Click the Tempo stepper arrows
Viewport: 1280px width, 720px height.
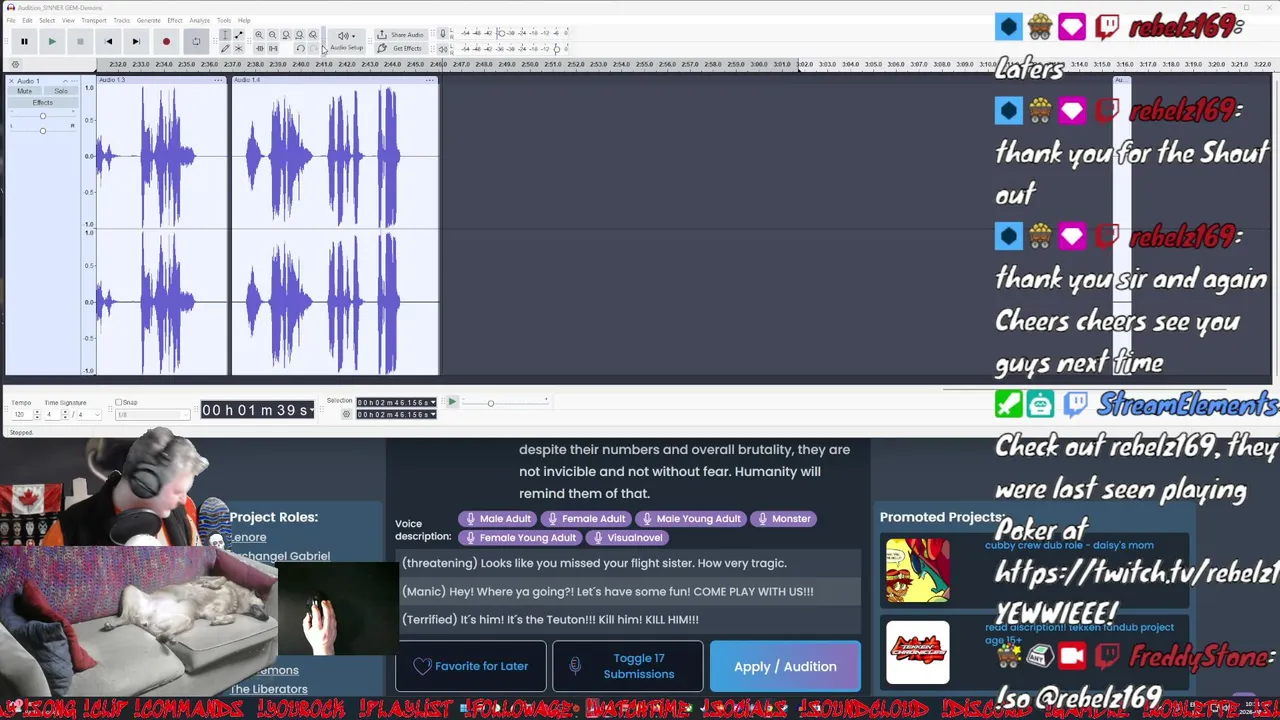37,414
